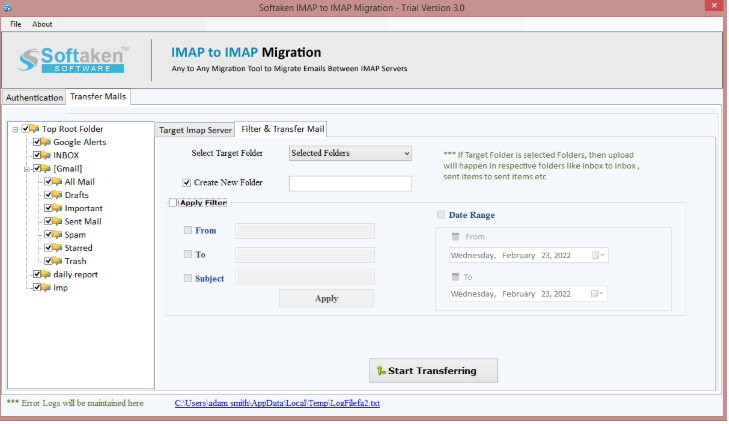
Task: Collapse the [Gmail] tree node
Action: coord(27,169)
